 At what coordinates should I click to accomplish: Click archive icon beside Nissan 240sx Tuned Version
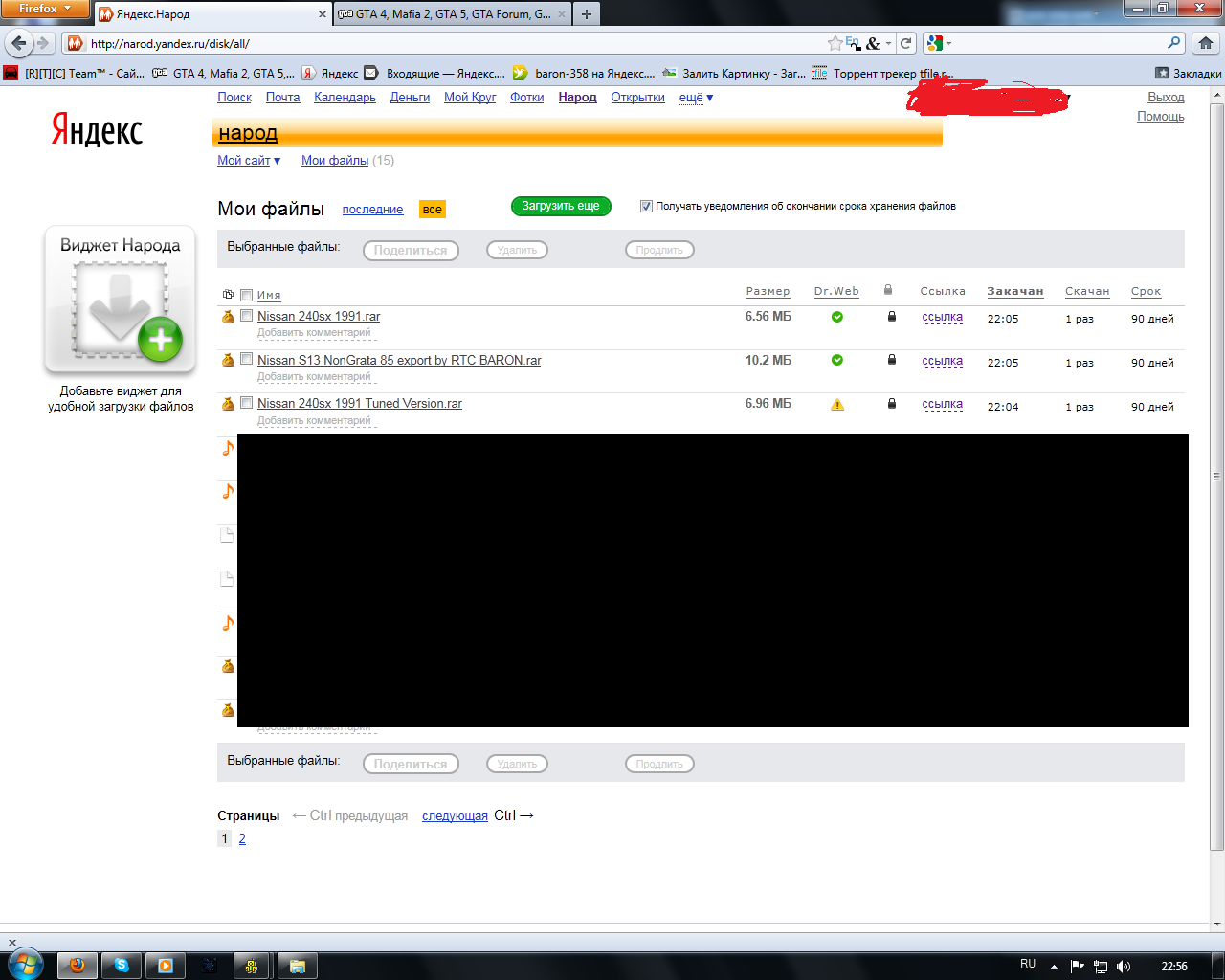click(x=228, y=404)
